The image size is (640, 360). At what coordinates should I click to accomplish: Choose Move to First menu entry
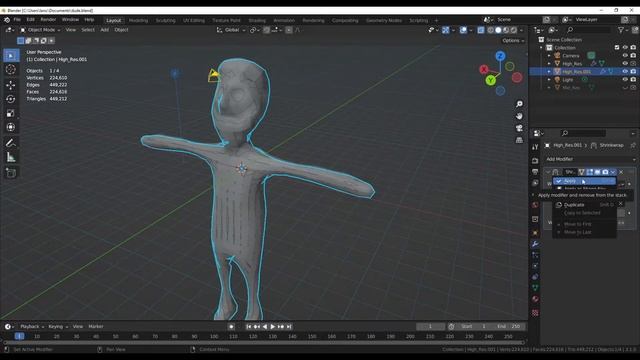click(x=584, y=224)
